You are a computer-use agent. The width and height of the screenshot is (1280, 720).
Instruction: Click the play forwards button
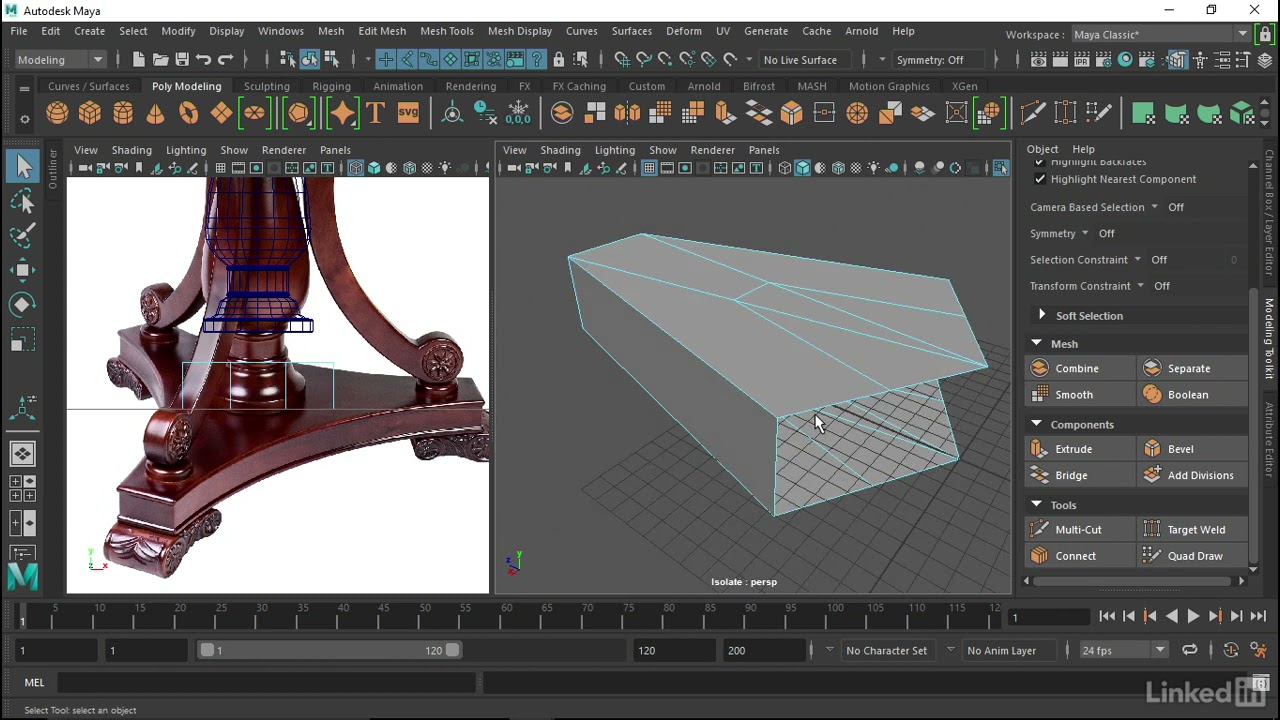click(1193, 616)
